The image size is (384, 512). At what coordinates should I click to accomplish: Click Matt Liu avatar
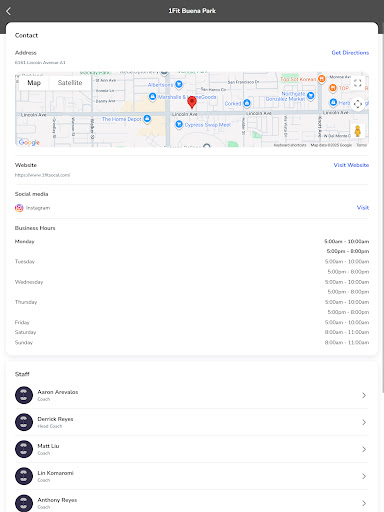(24, 449)
